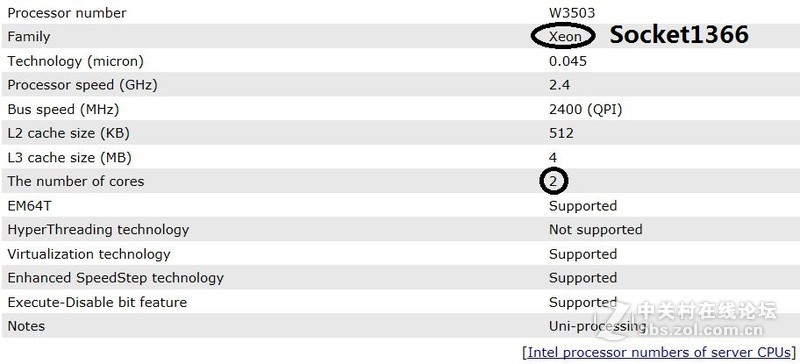Select the 0.045 technology value

click(x=568, y=61)
